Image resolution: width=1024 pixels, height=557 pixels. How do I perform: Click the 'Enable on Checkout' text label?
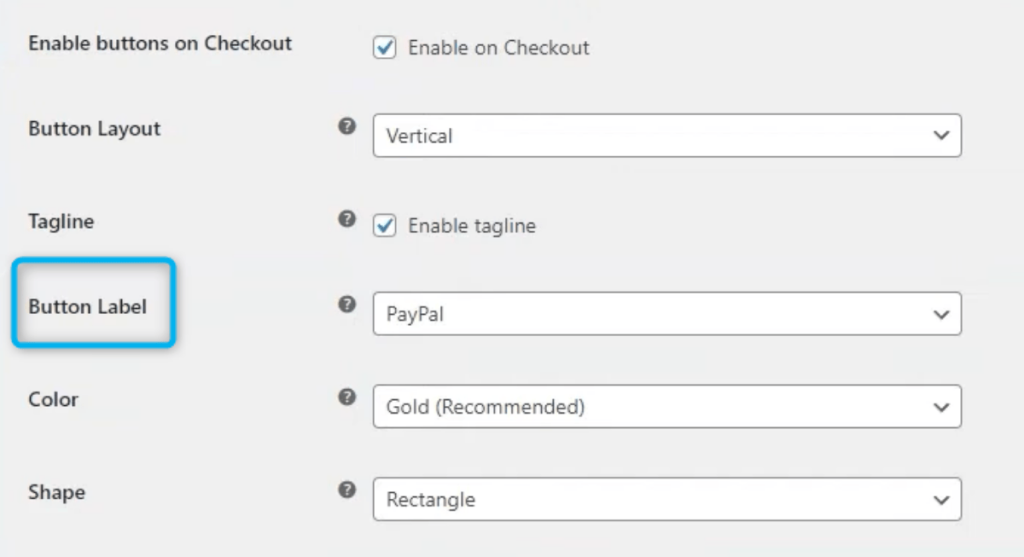coord(498,47)
